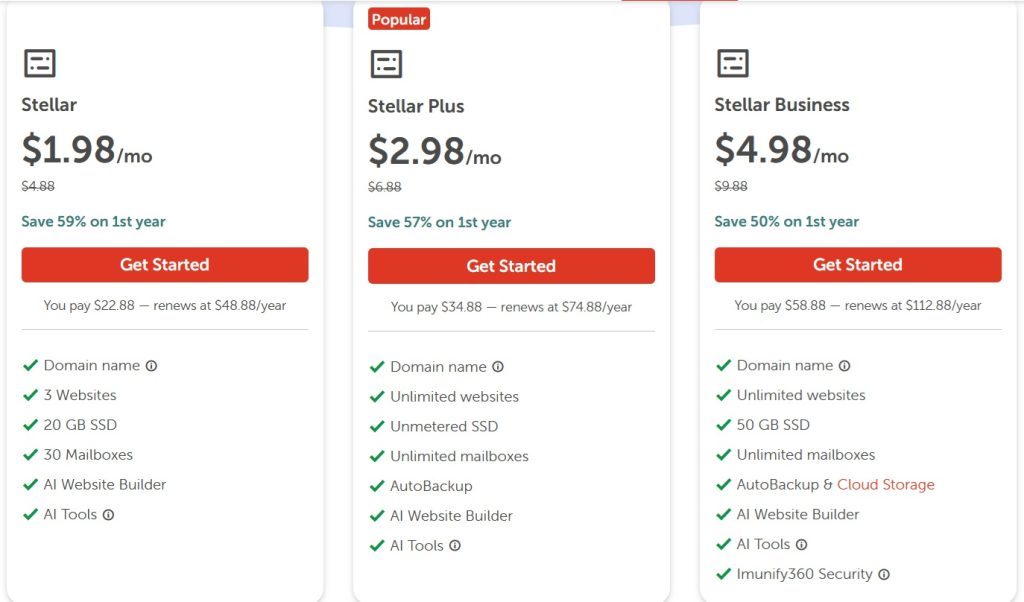The height and width of the screenshot is (602, 1024).
Task: Click the Stellar Business plan title
Action: (x=782, y=105)
